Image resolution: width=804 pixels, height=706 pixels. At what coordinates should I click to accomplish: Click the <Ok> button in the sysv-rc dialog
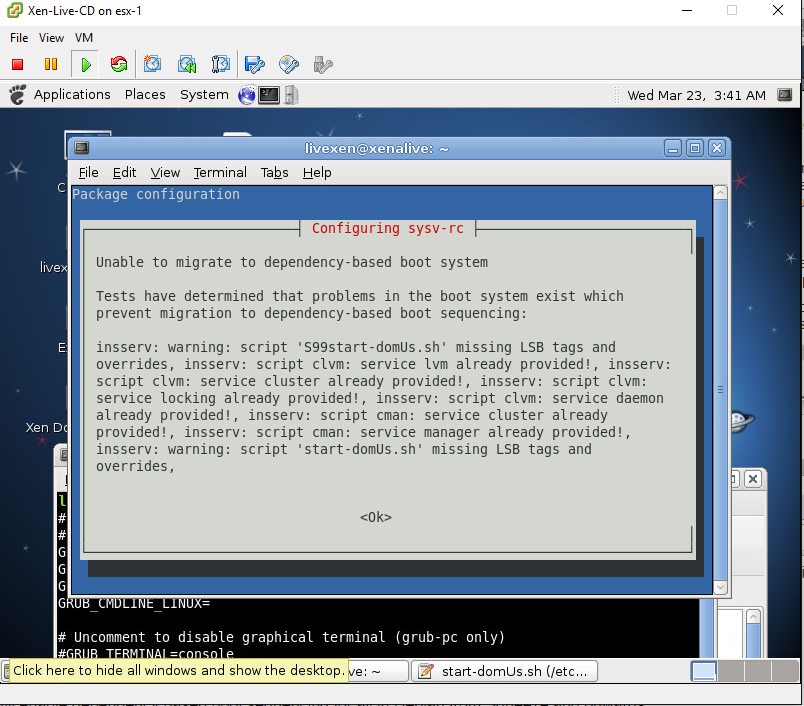[375, 517]
